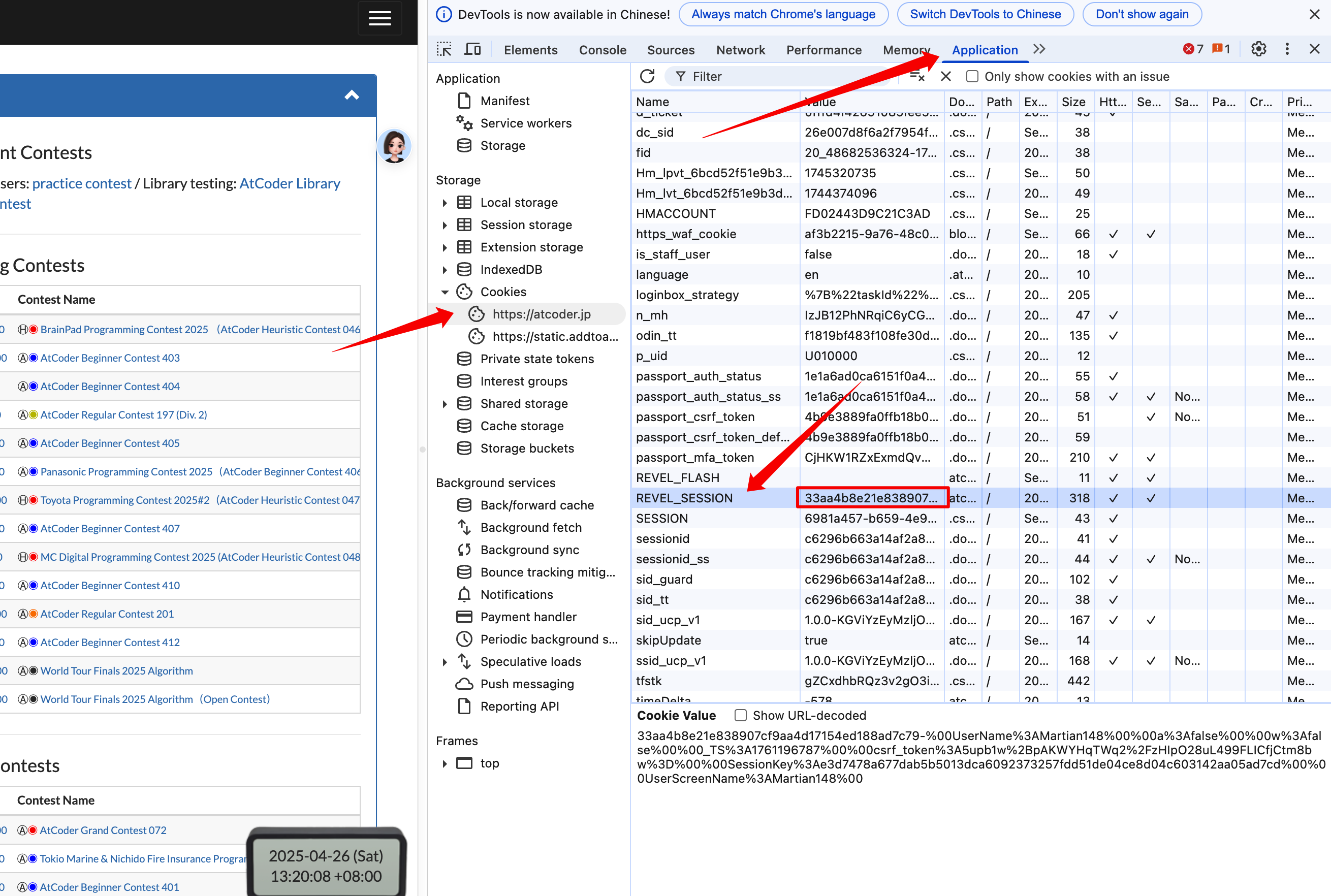Image resolution: width=1331 pixels, height=896 pixels.
Task: Open World Tour Finals 2025 Algorithm (Open Contest)
Action: tap(155, 699)
